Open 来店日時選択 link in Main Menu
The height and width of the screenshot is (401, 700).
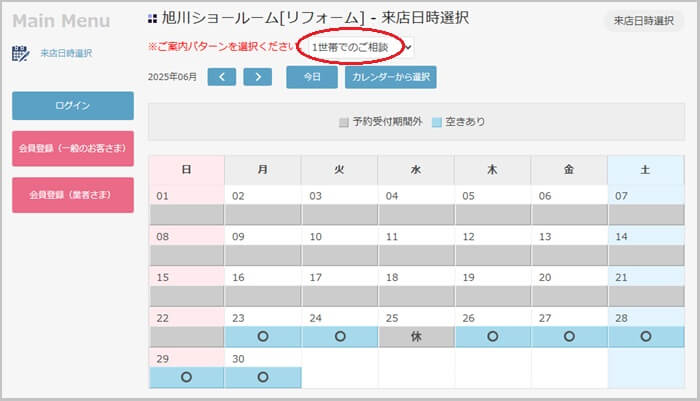click(x=66, y=53)
